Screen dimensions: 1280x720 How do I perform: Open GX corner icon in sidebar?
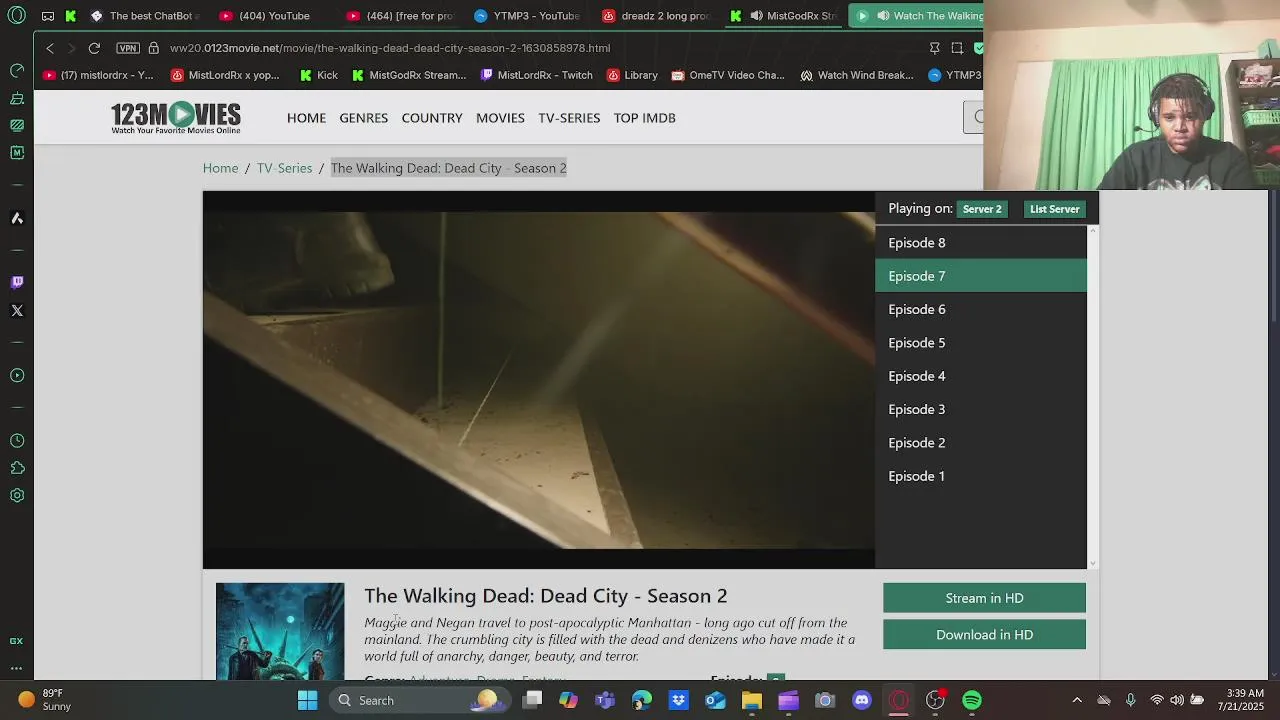point(17,641)
